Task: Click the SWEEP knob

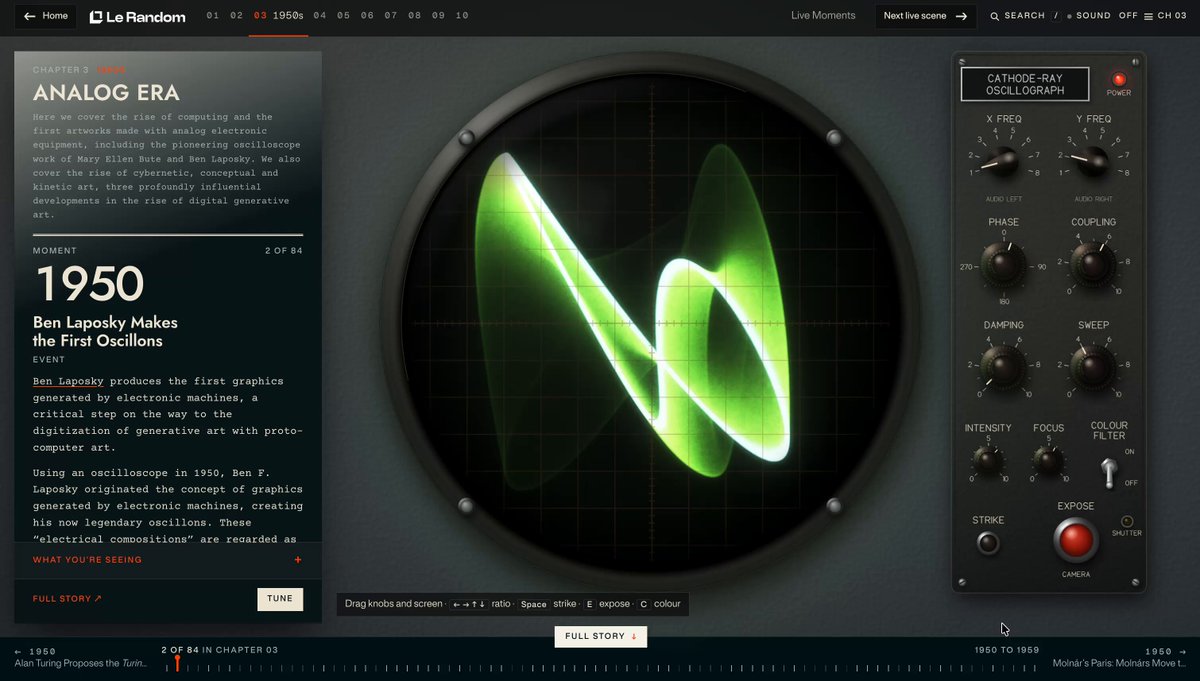Action: tap(1093, 367)
